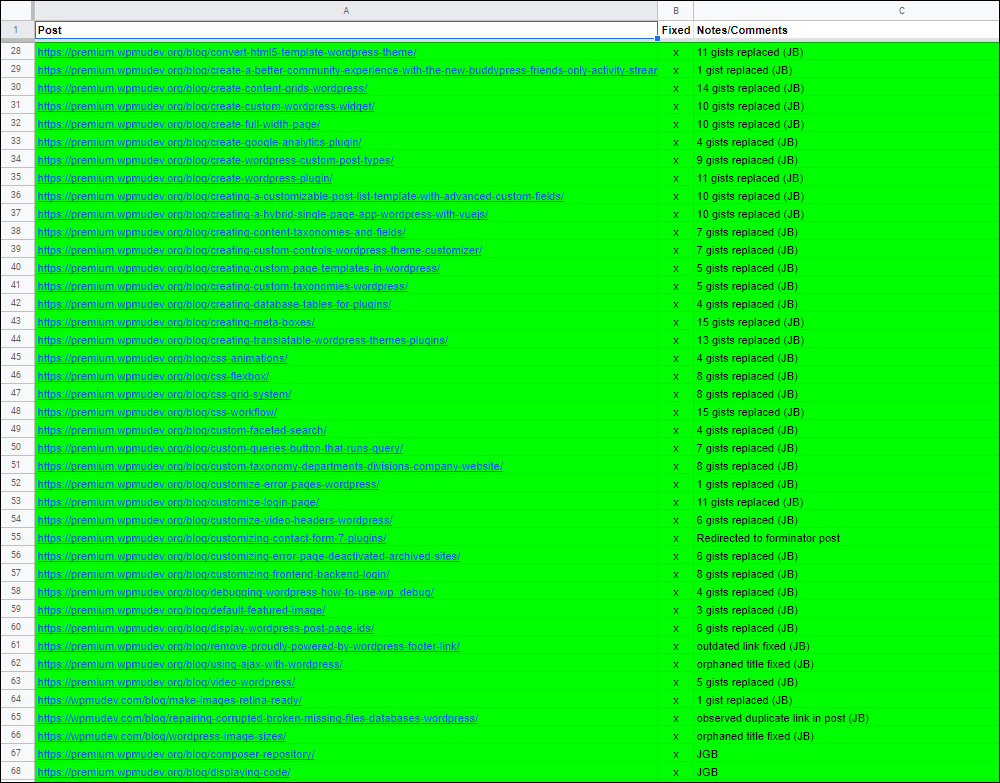Open the displaying-code blog link
The image size is (1000, 783).
tap(164, 773)
